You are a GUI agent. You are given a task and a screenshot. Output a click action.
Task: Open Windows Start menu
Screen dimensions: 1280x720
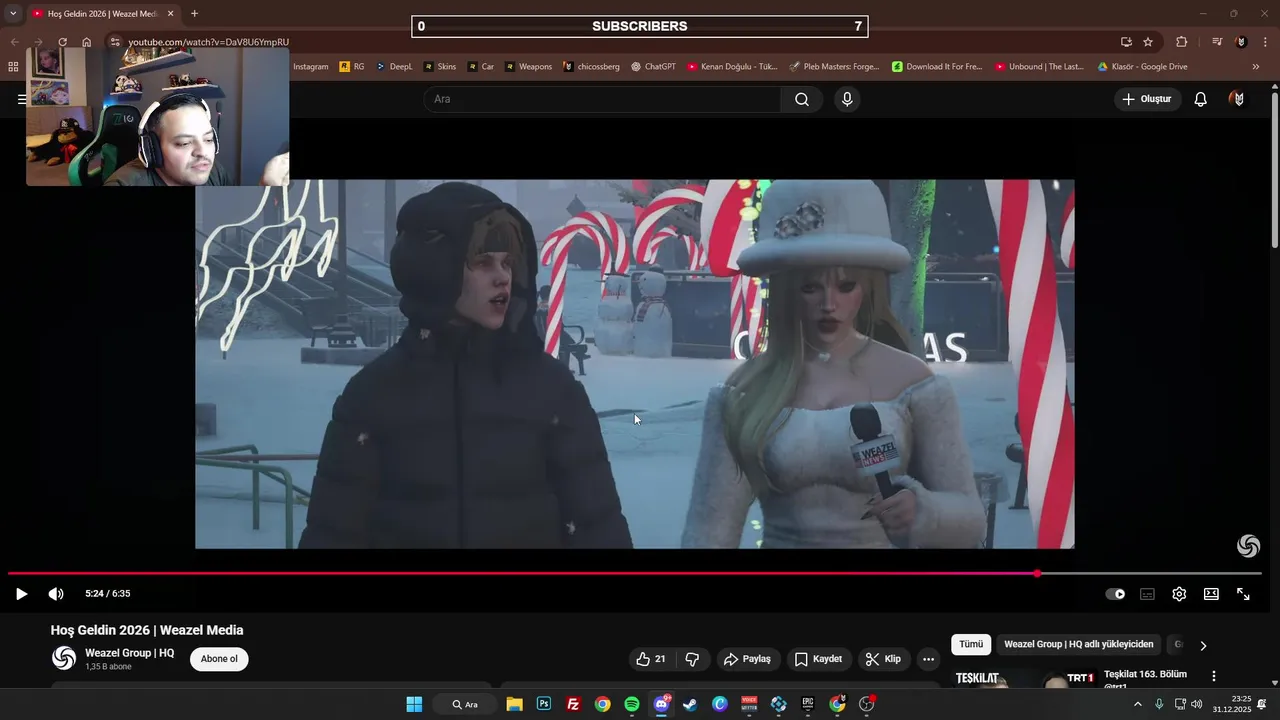(x=414, y=704)
